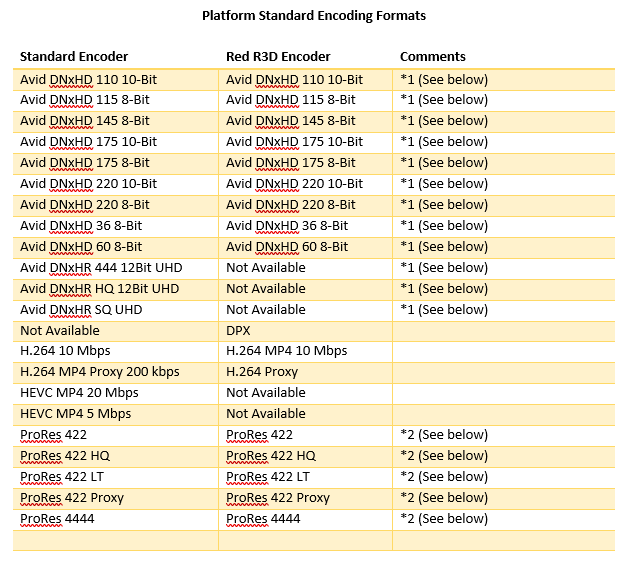624x567 pixels.
Task: Click the comment in DNxHD 175 8-Bit row
Action: tap(444, 163)
